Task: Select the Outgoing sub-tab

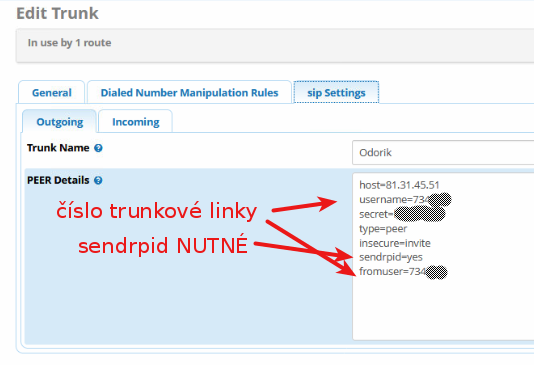Action: tap(59, 122)
